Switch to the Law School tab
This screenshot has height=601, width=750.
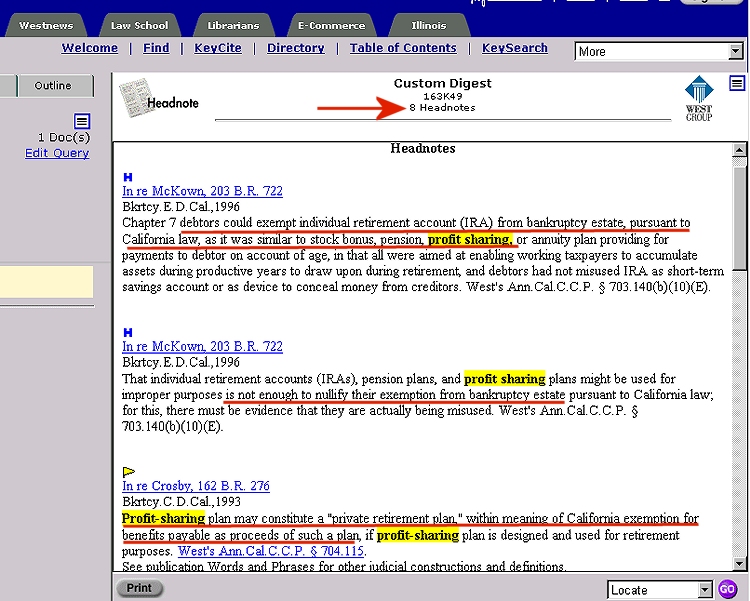pos(140,25)
